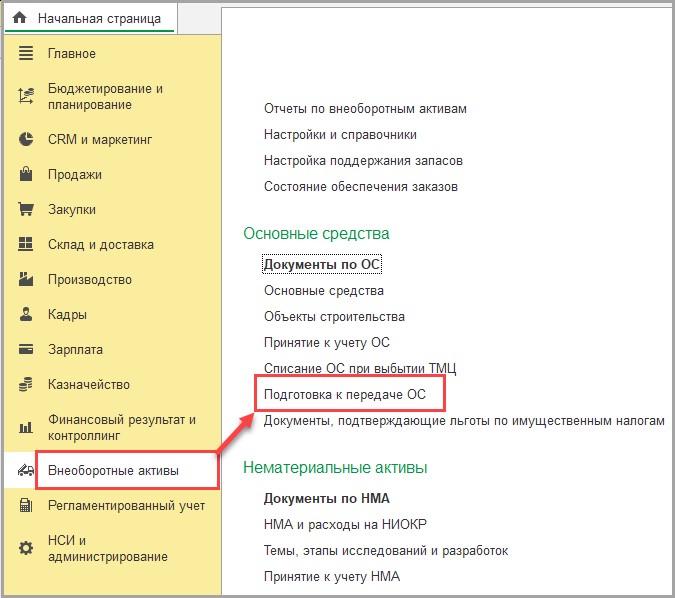Select the Внеоборотные активы section
675x598 pixels.
point(113,471)
